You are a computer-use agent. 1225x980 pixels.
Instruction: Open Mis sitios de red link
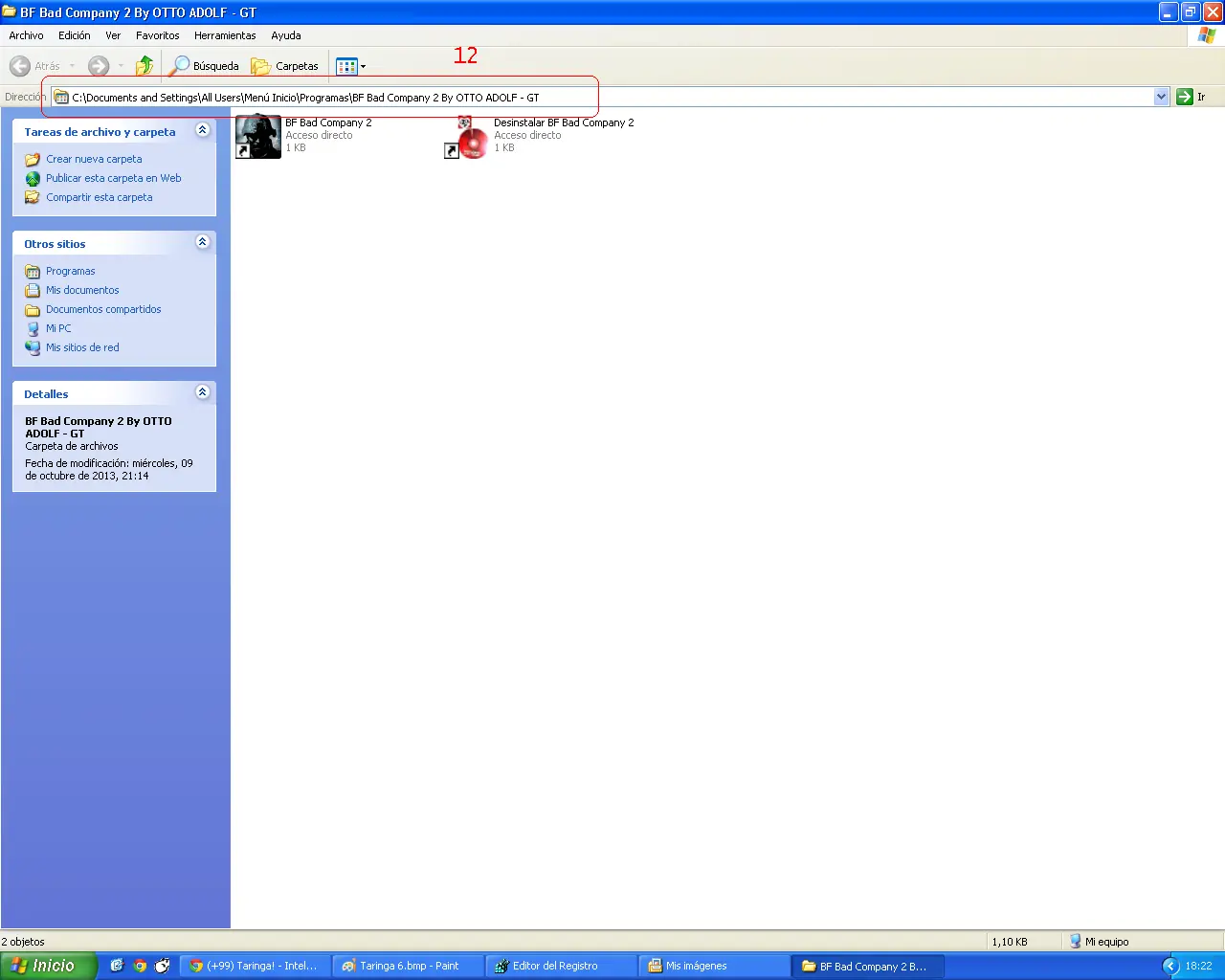82,347
